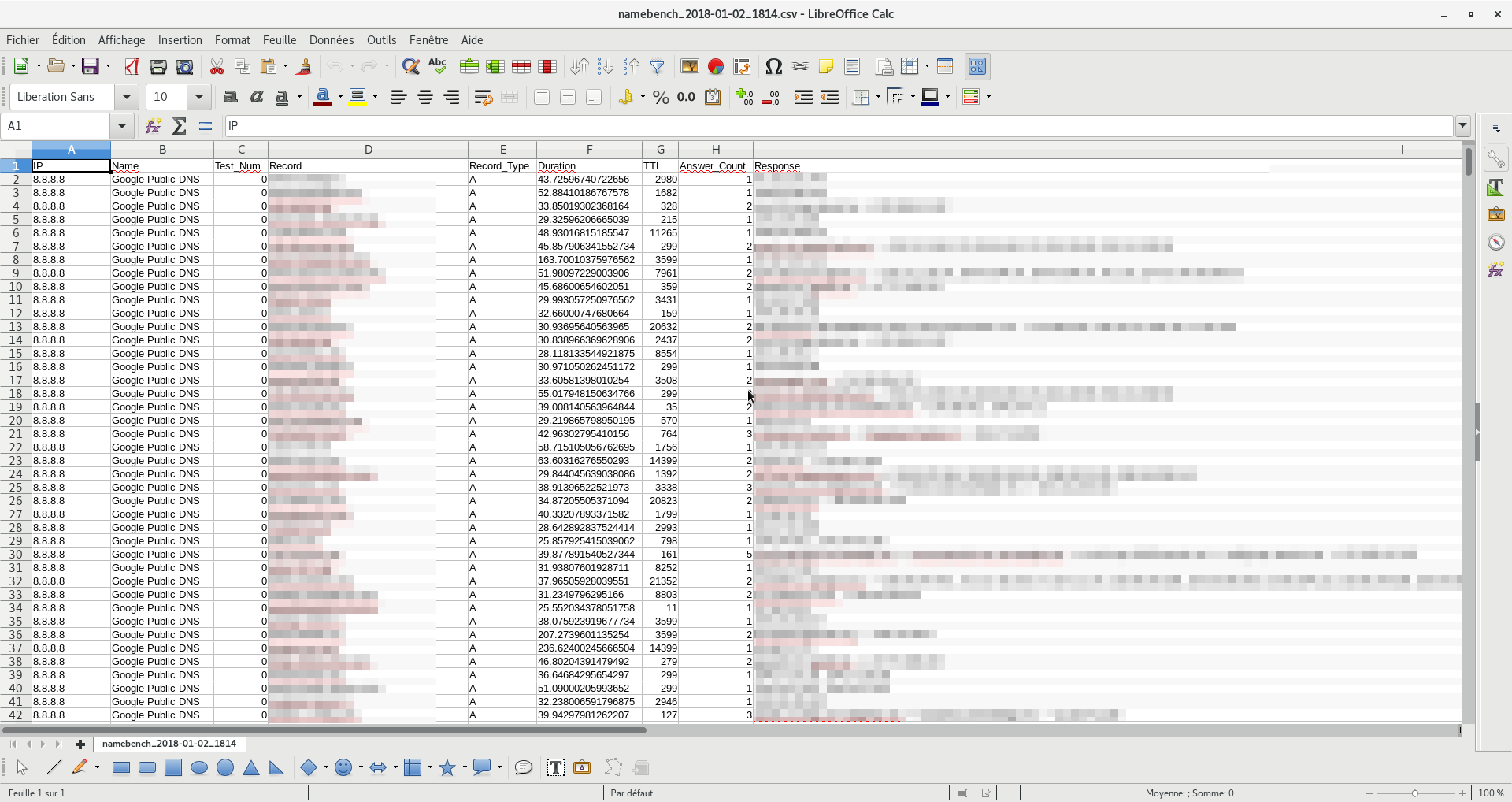This screenshot has height=802, width=1512.
Task: Click the clone formatting paintbrush icon
Action: tap(304, 67)
